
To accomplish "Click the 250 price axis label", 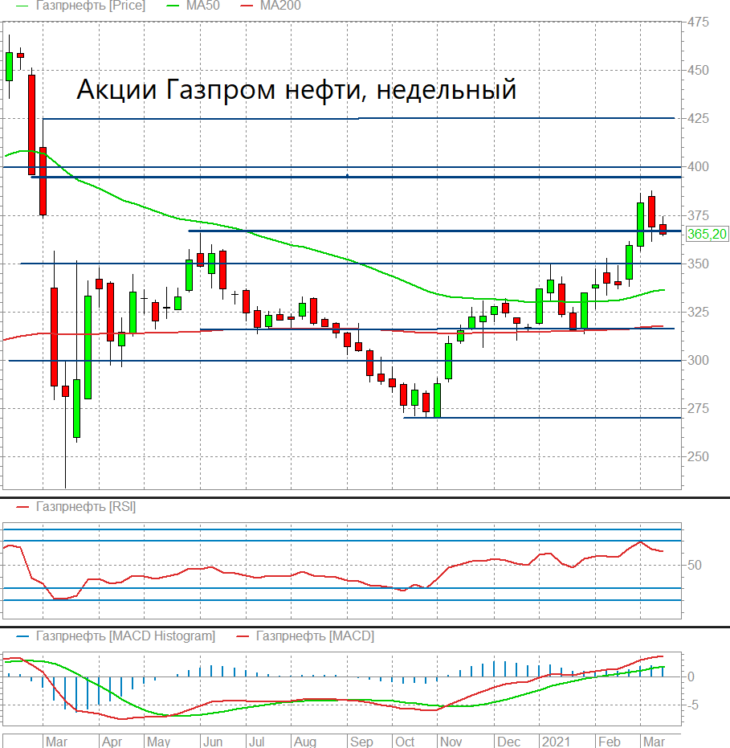I will [698, 457].
